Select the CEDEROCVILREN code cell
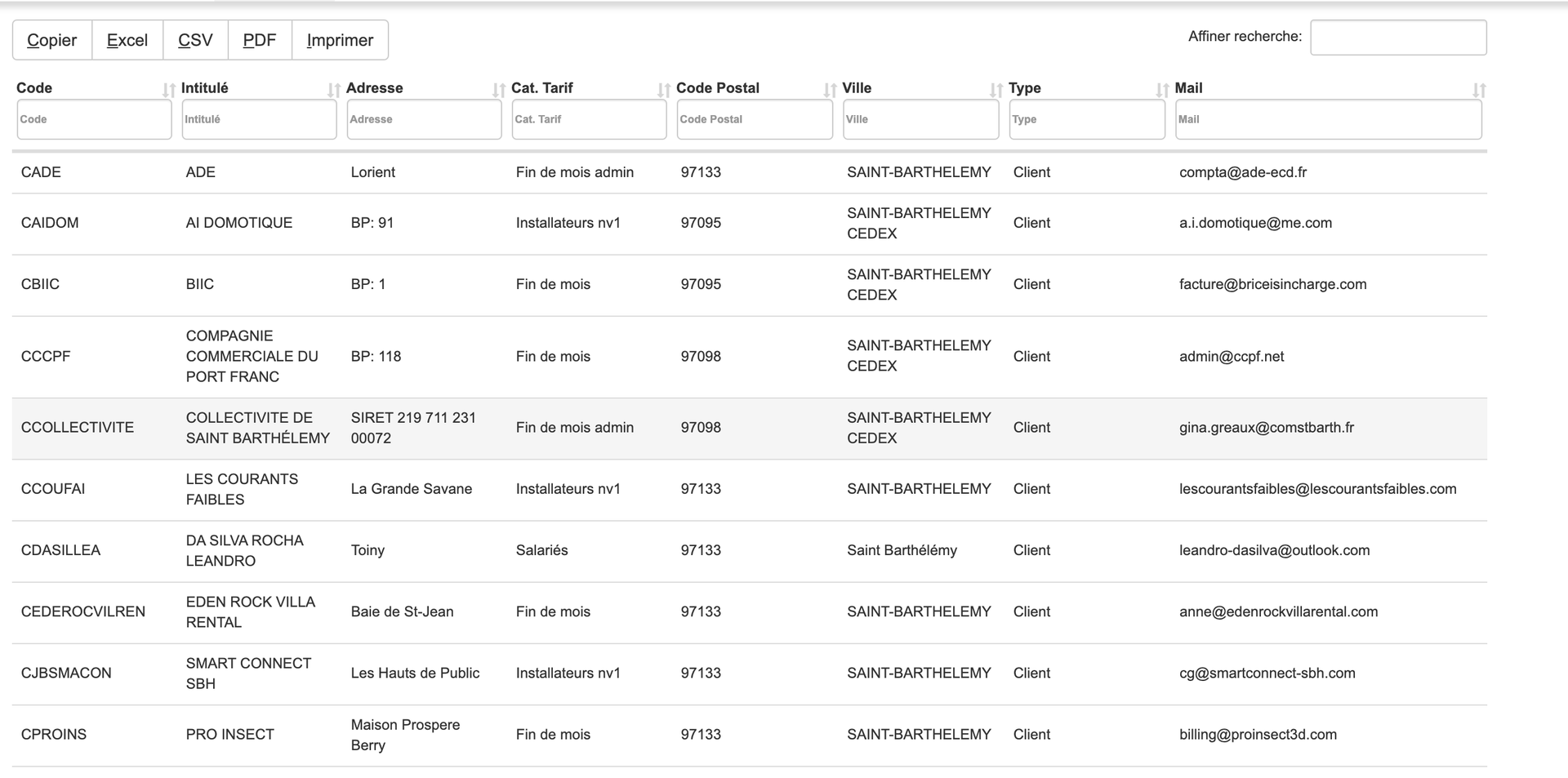Image resolution: width=1568 pixels, height=778 pixels. pyautogui.click(x=83, y=611)
